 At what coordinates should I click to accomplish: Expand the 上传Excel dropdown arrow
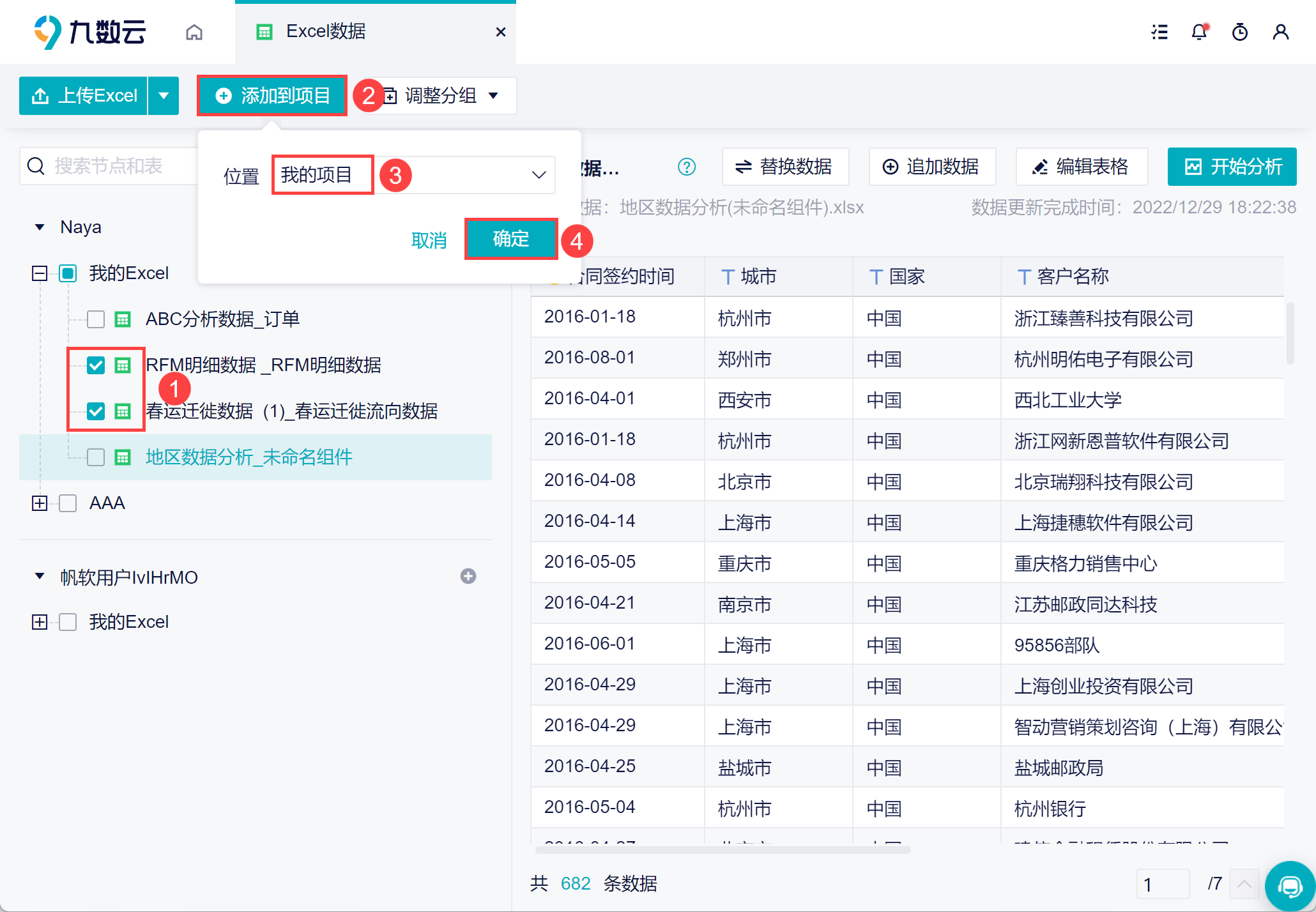164,96
